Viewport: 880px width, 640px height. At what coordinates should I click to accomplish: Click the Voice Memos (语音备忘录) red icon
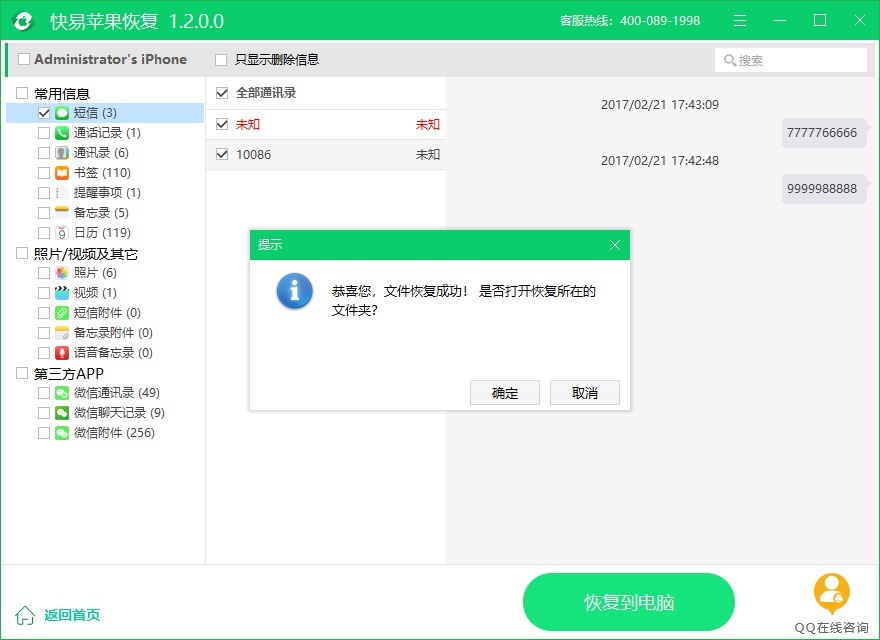(62, 353)
